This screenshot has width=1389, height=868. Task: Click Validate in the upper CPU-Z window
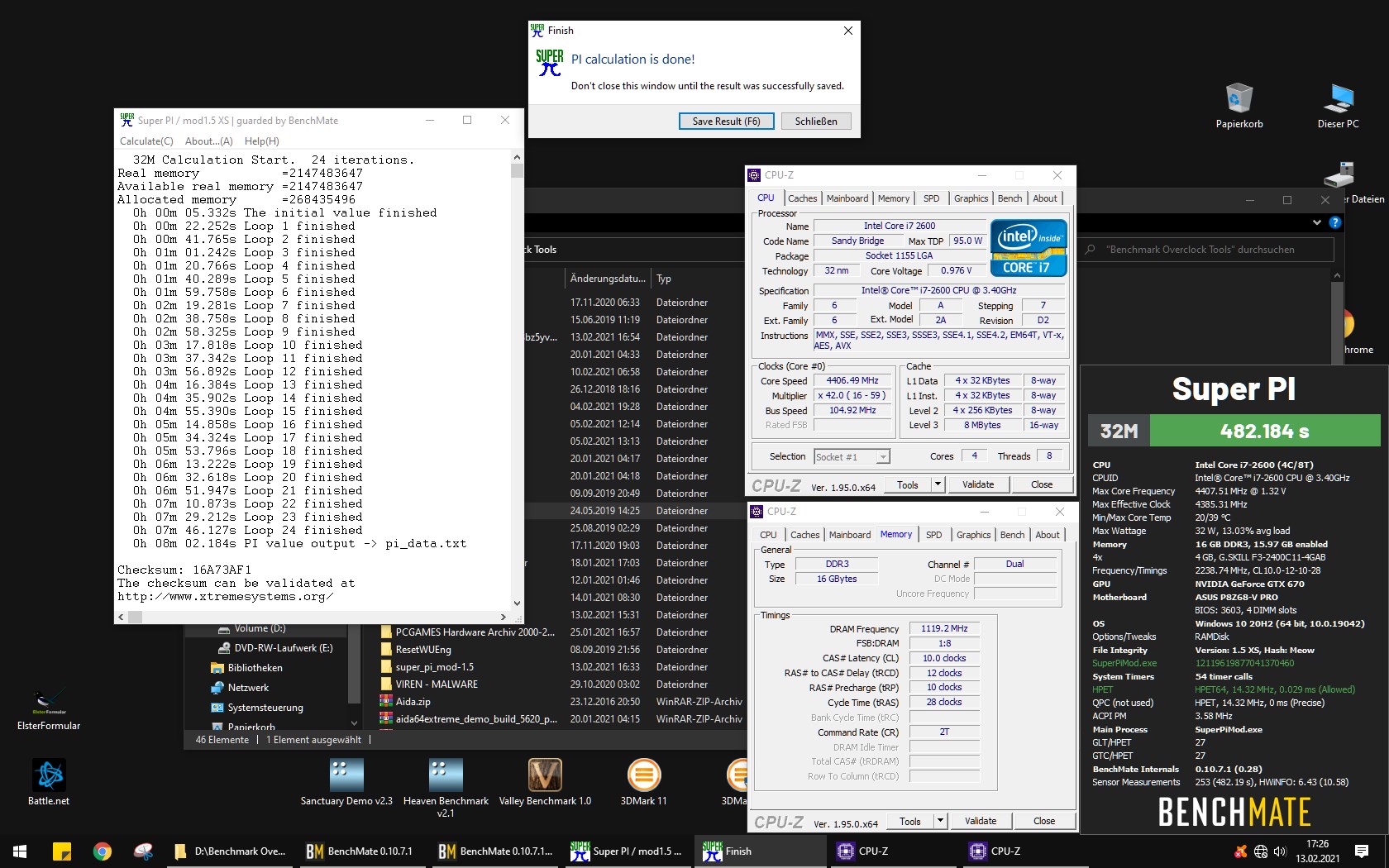tap(978, 484)
